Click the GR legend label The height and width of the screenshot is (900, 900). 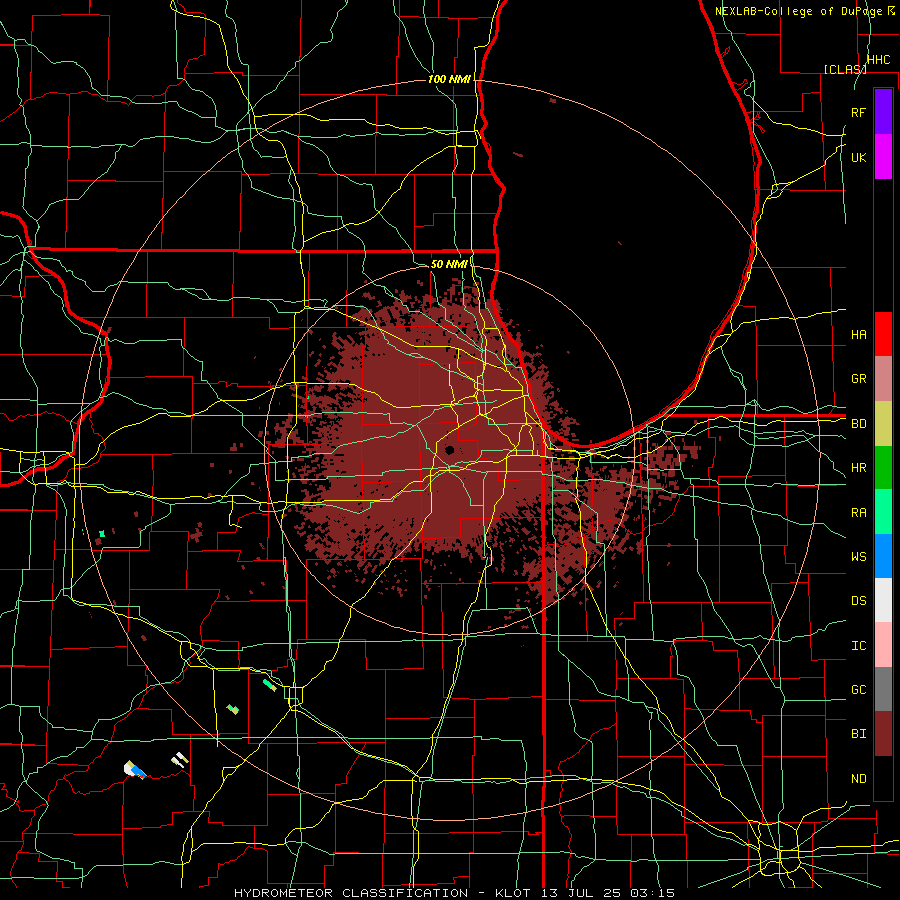(x=859, y=379)
